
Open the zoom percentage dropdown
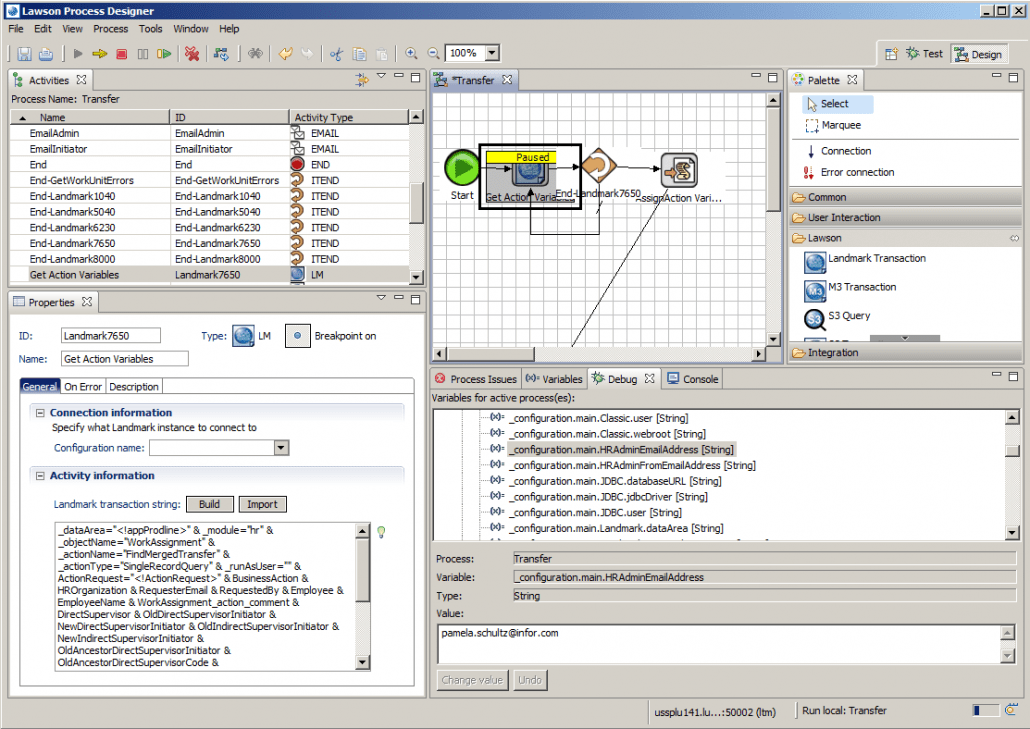tap(492, 53)
